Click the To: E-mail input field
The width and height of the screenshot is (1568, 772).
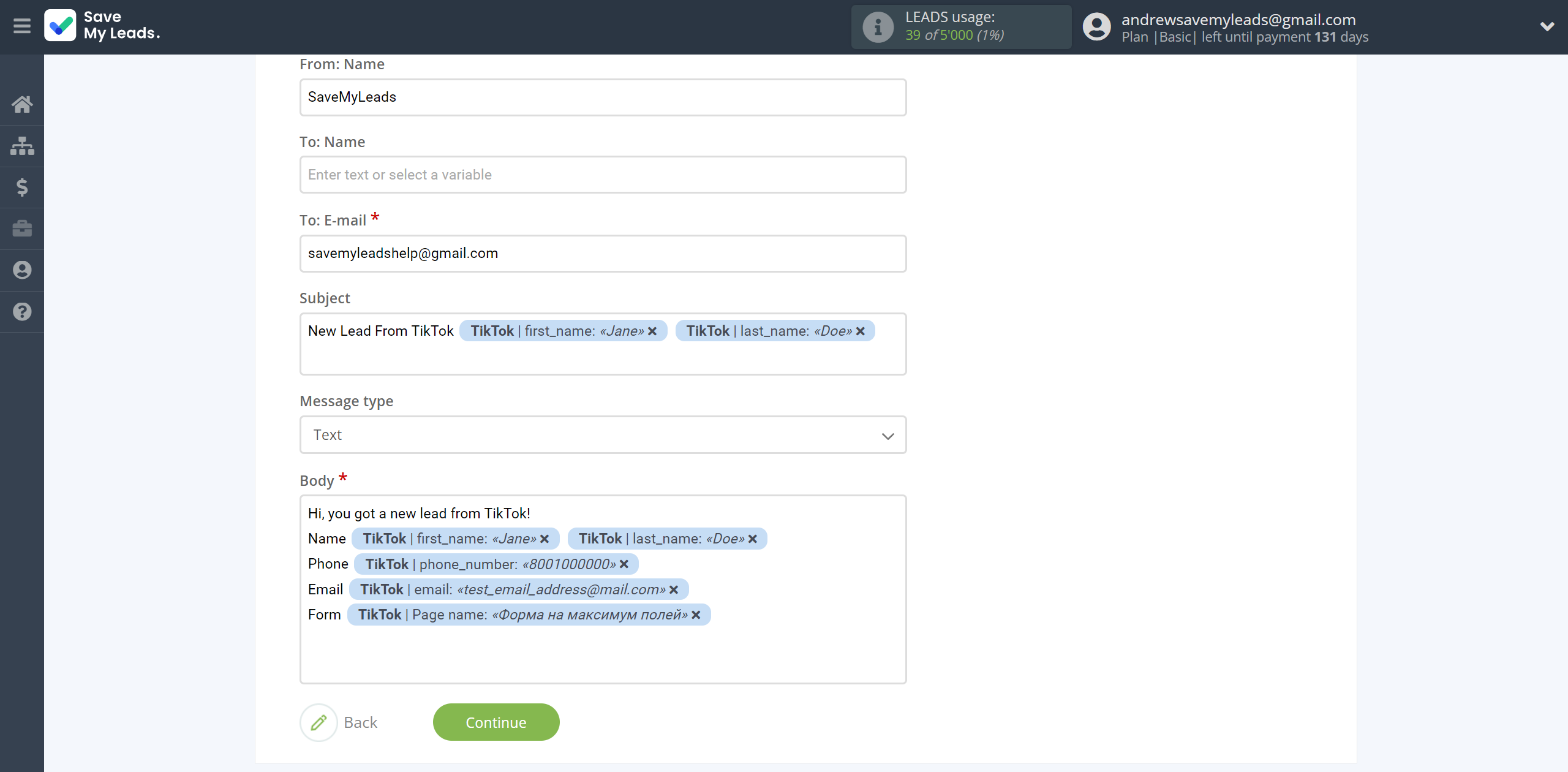[603, 254]
